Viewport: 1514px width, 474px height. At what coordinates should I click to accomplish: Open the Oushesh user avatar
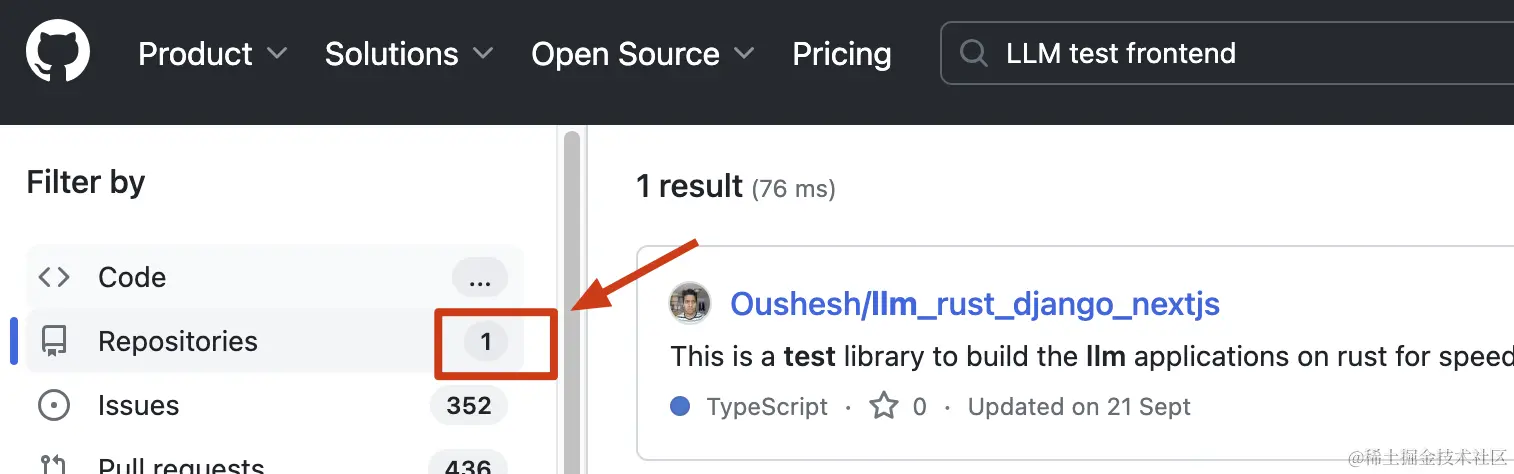pyautogui.click(x=690, y=303)
